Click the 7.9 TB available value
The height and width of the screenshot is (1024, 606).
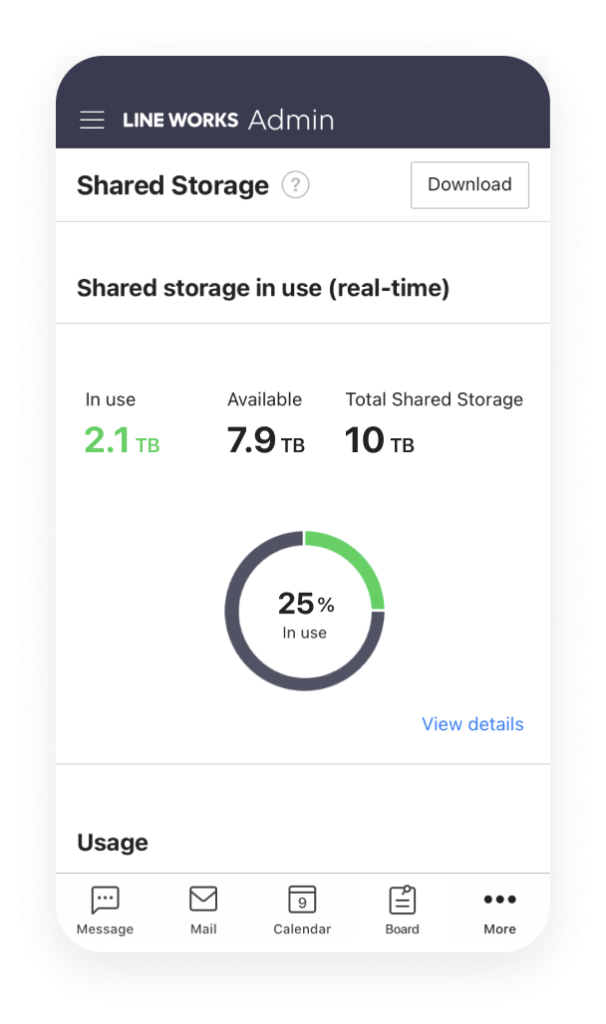click(265, 440)
